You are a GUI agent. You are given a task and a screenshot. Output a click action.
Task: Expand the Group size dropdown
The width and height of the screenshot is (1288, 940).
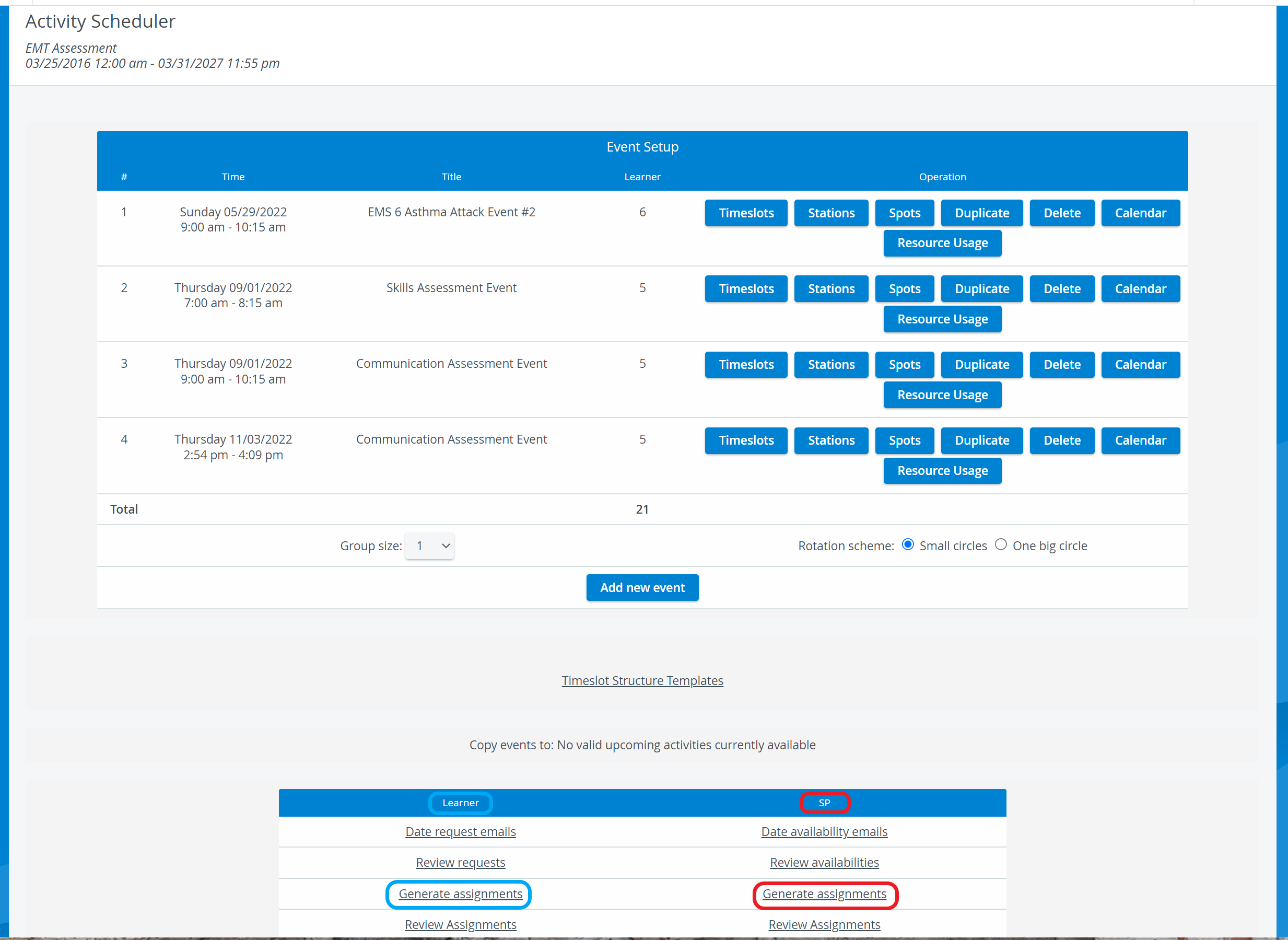coord(429,546)
